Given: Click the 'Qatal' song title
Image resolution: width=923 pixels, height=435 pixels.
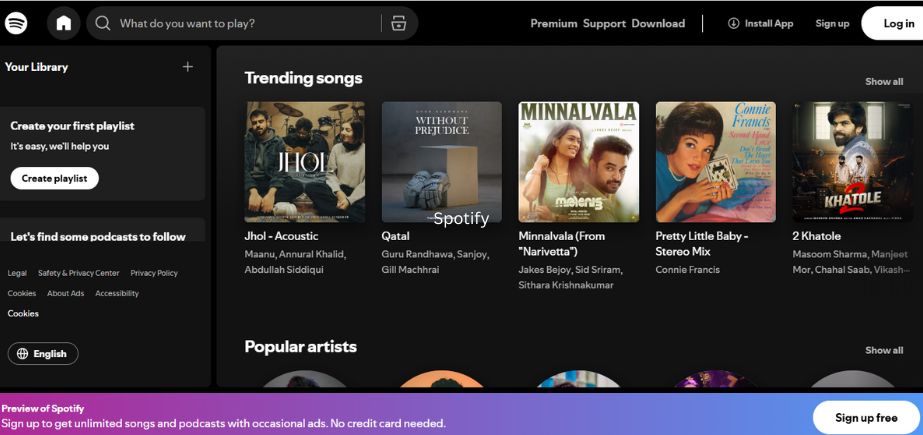Looking at the screenshot, I should tap(396, 236).
